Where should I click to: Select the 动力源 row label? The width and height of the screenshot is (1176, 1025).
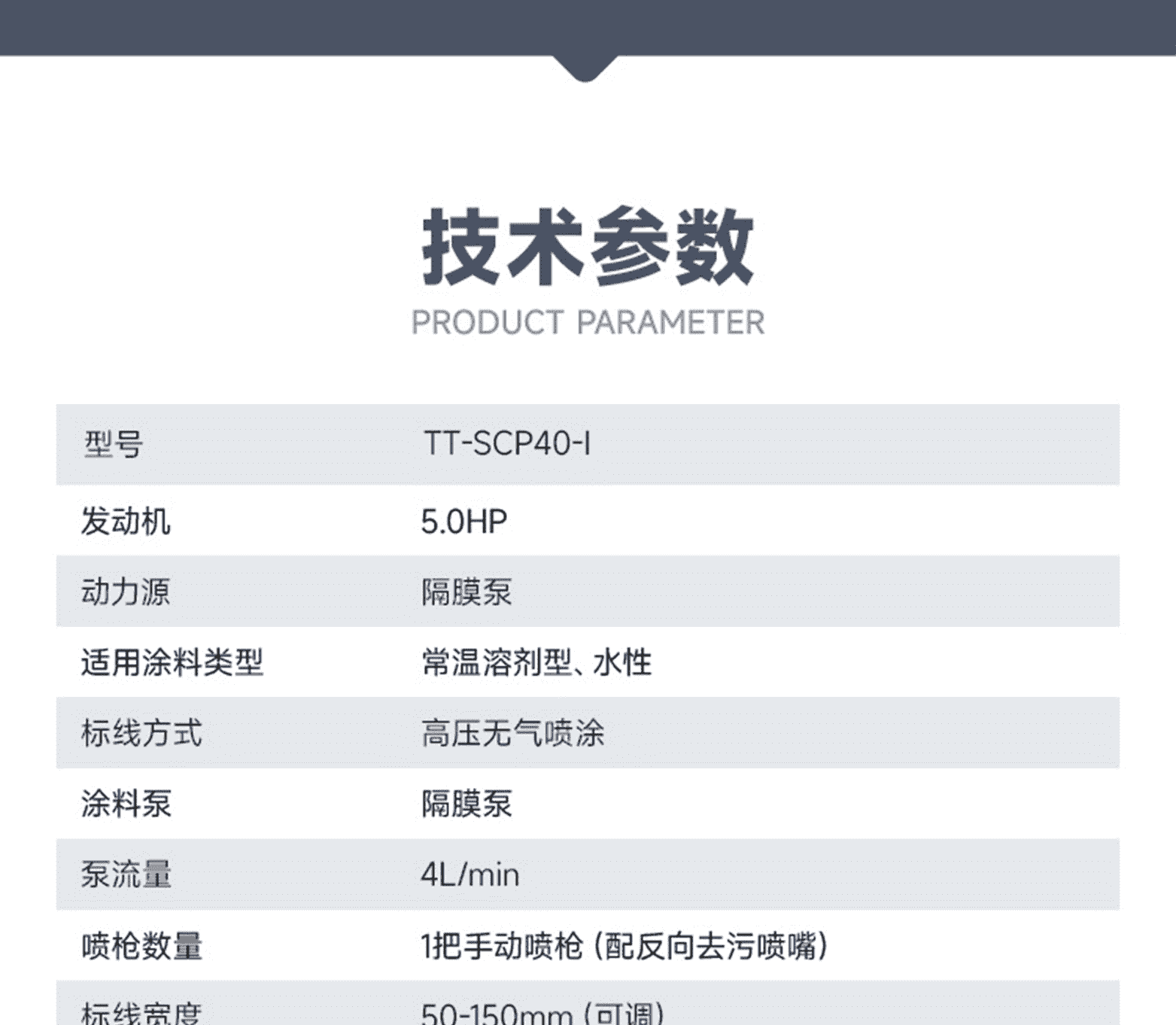[126, 592]
